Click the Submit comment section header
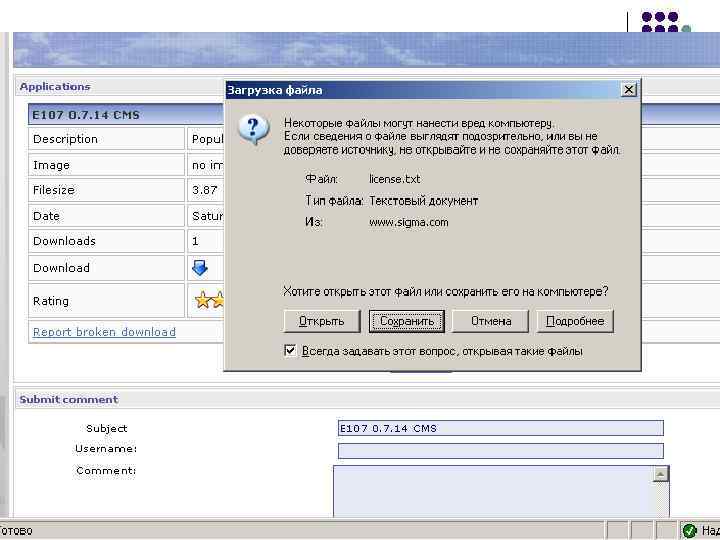The image size is (720, 540). tap(69, 399)
